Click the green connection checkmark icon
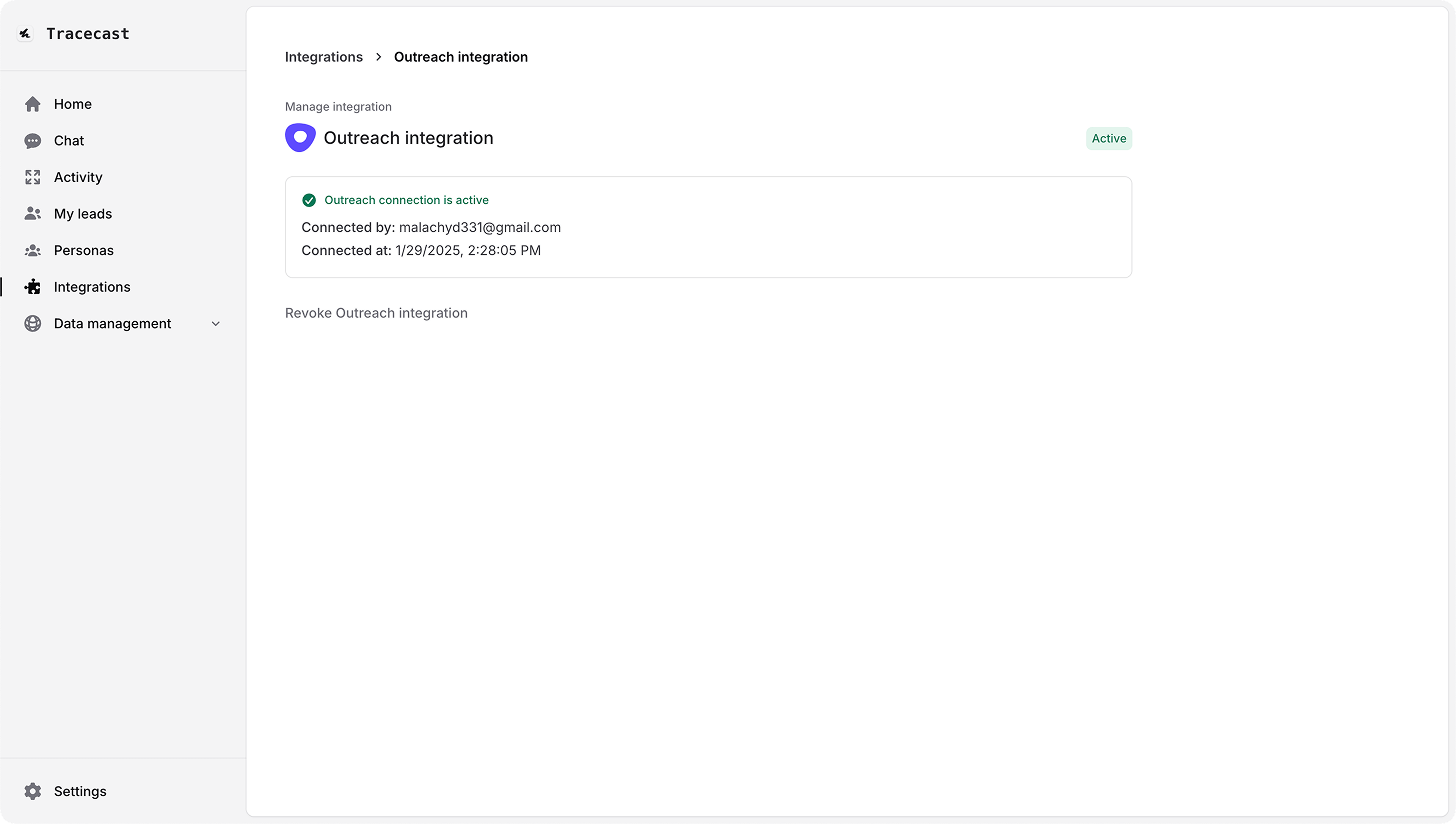The image size is (1456, 824). click(x=309, y=201)
